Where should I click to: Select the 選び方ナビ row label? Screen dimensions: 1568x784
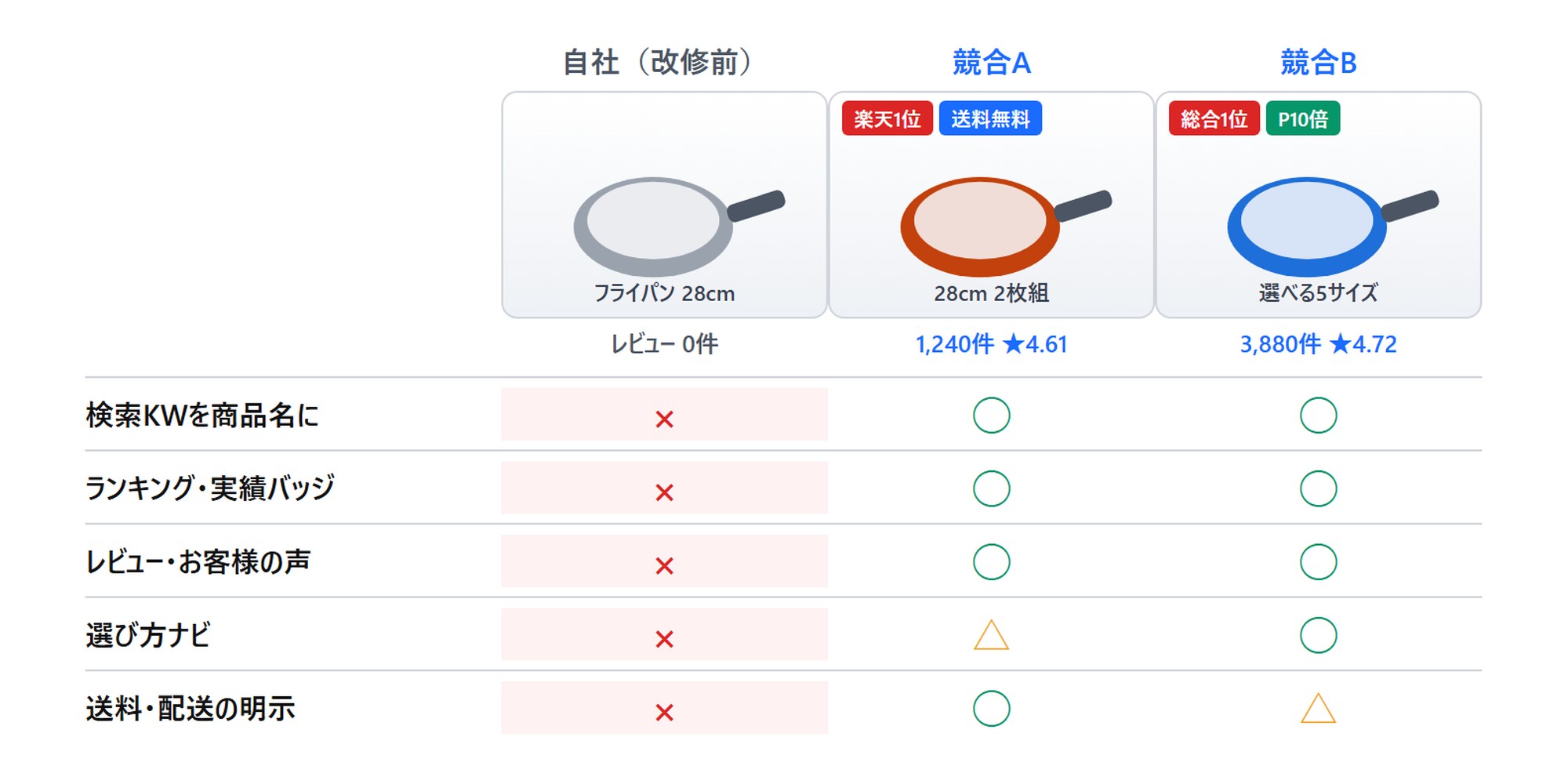click(x=148, y=635)
